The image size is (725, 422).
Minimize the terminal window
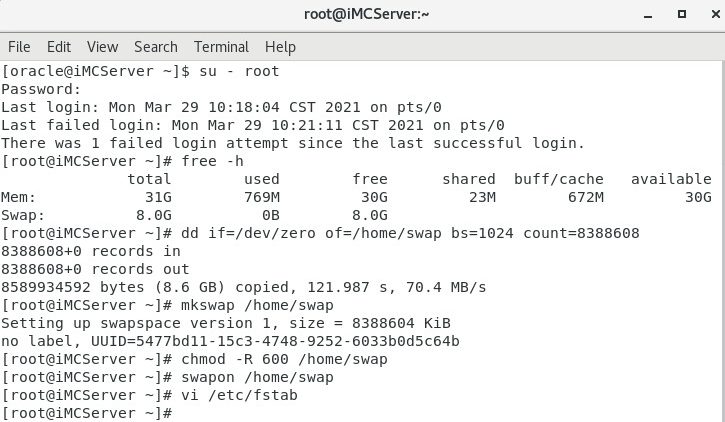click(x=648, y=15)
